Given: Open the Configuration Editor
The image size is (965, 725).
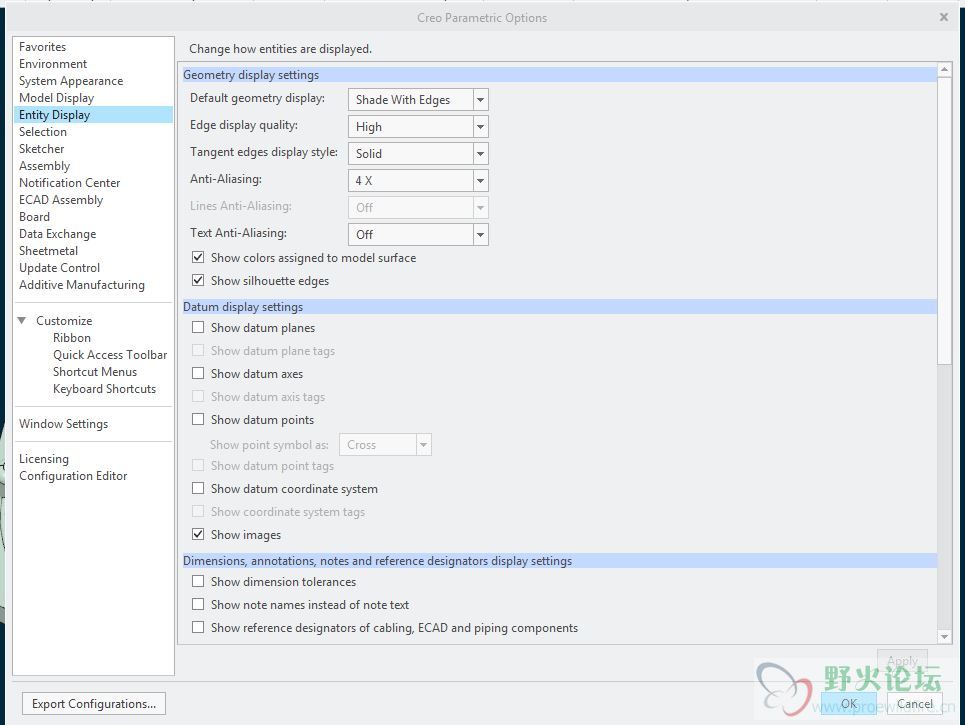Looking at the screenshot, I should 73,476.
